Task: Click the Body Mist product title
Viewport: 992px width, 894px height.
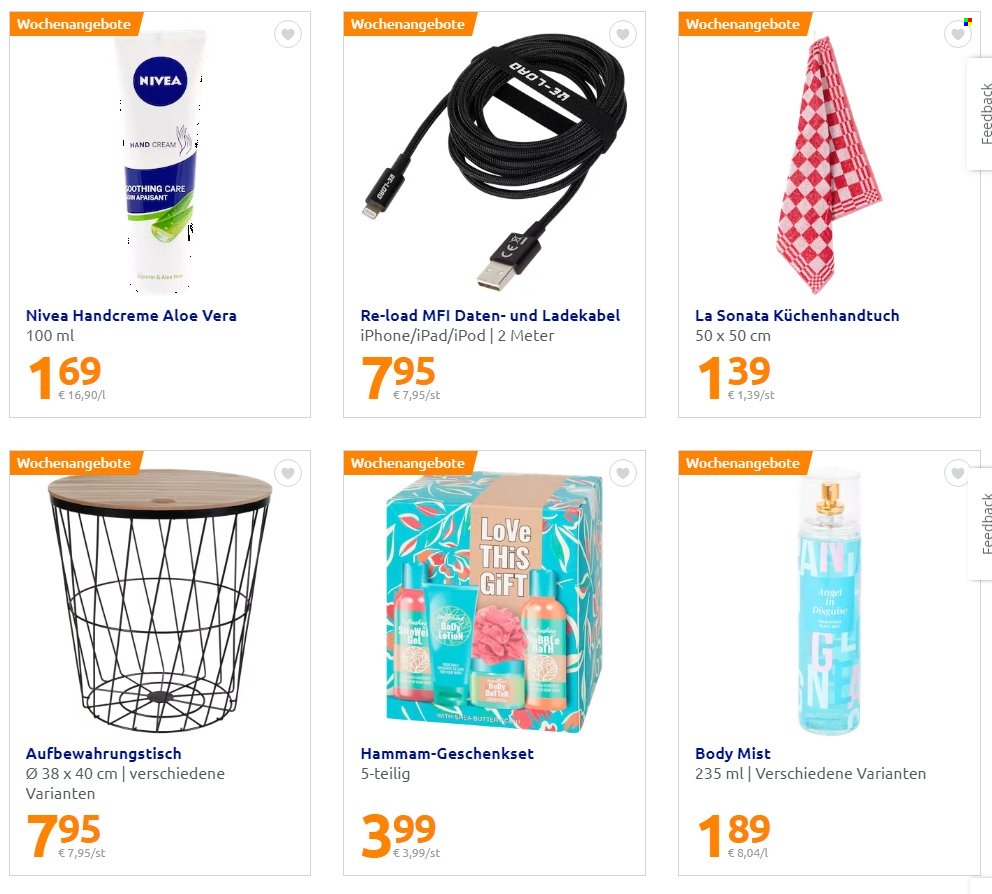Action: point(733,754)
